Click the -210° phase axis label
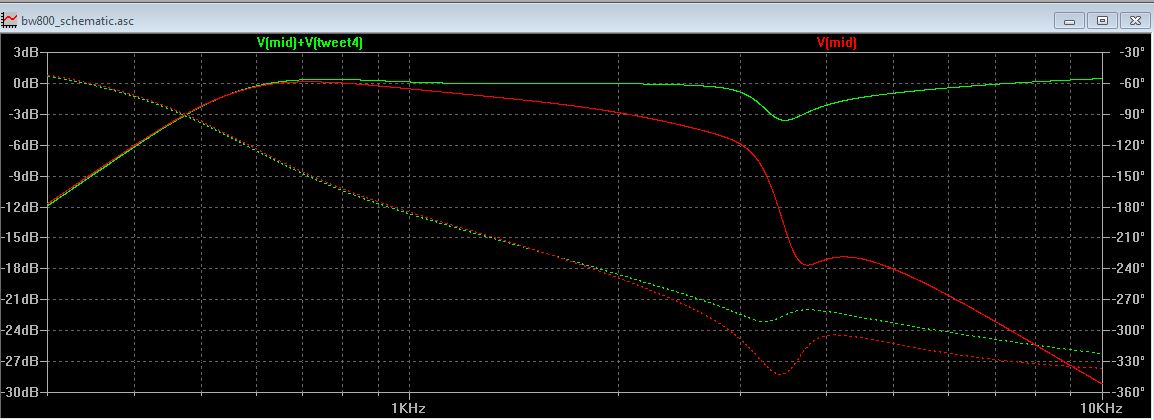The height and width of the screenshot is (420, 1154). click(1130, 238)
